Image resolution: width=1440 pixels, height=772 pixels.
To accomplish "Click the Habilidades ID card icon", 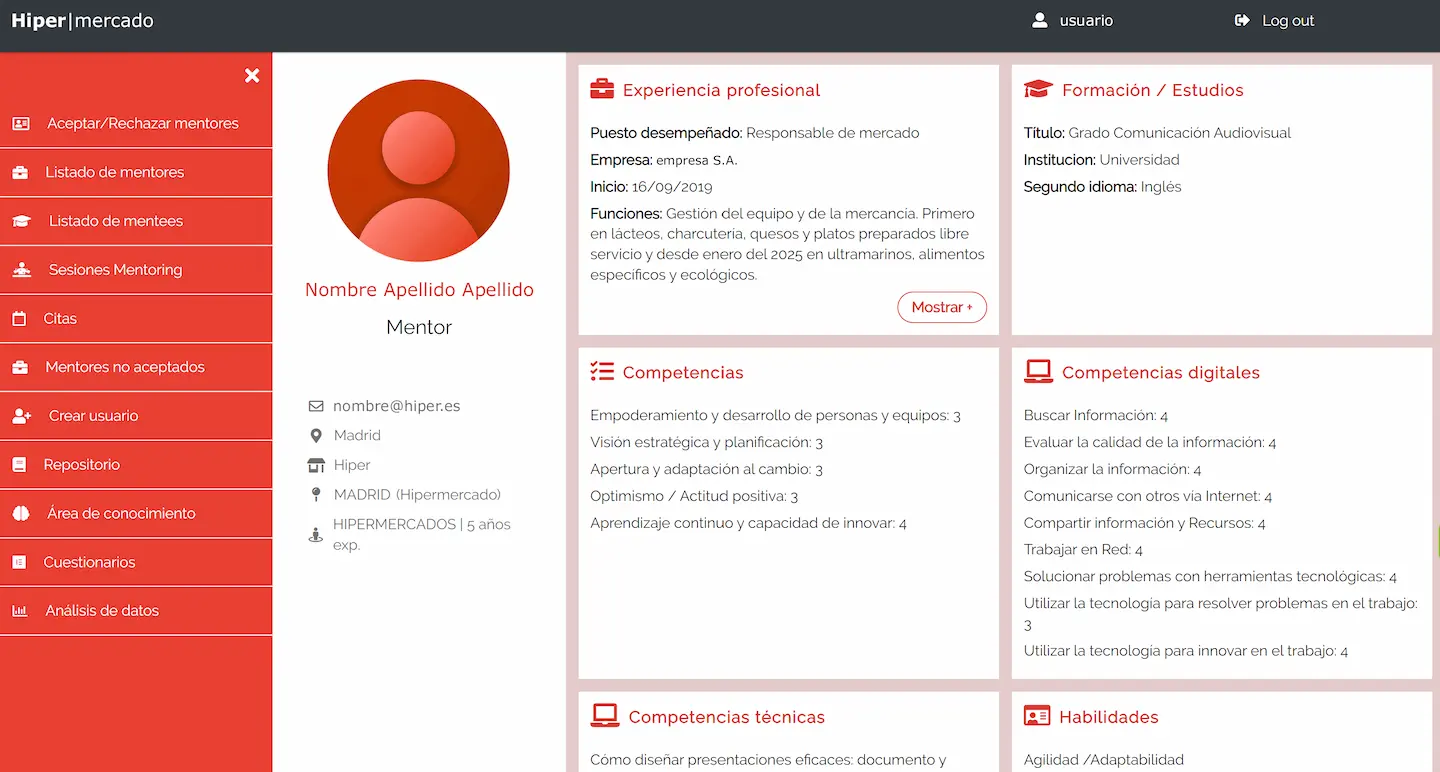I will (1037, 717).
